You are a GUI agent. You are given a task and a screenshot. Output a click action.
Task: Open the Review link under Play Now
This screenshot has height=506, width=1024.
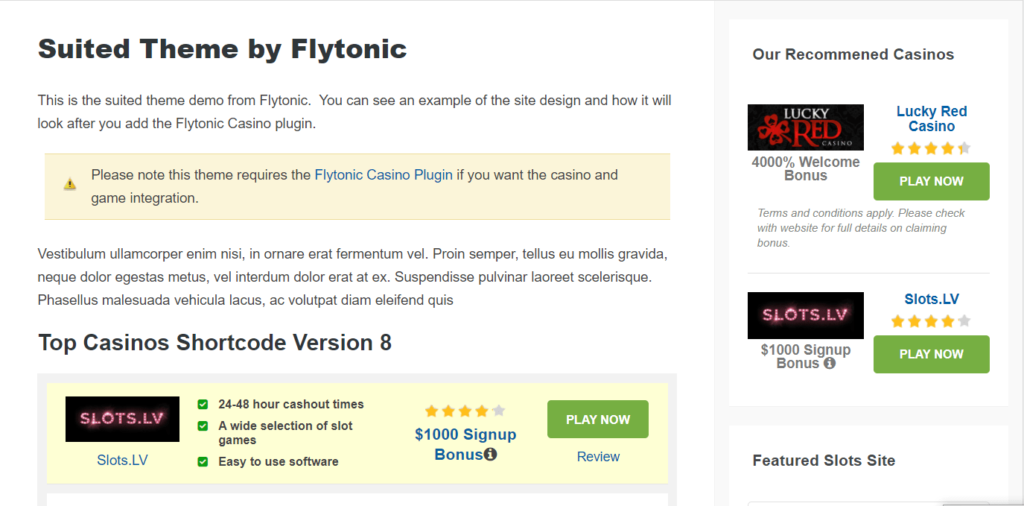click(598, 456)
